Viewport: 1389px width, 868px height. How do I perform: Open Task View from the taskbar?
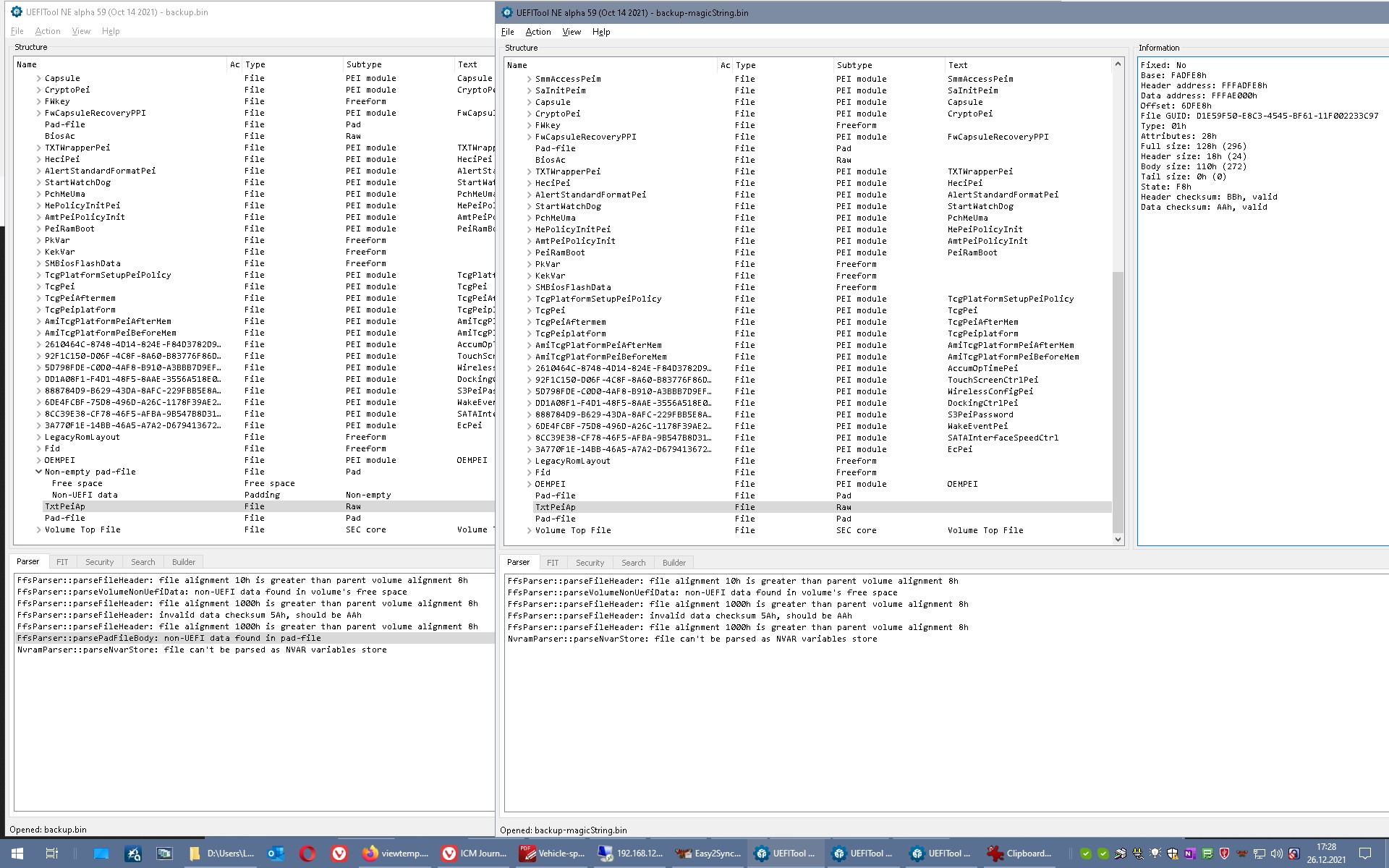coord(51,854)
